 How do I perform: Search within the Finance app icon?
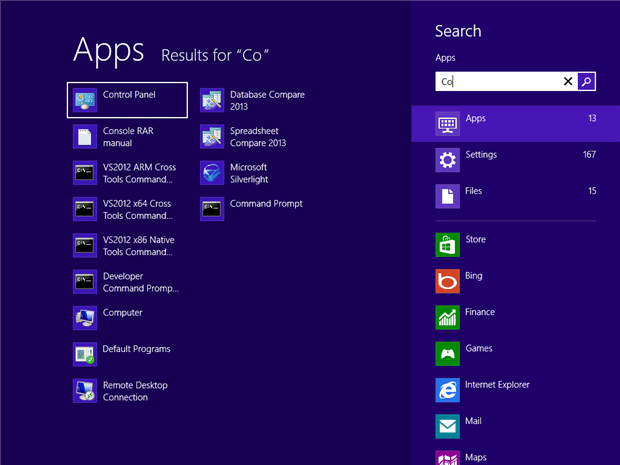click(x=447, y=318)
